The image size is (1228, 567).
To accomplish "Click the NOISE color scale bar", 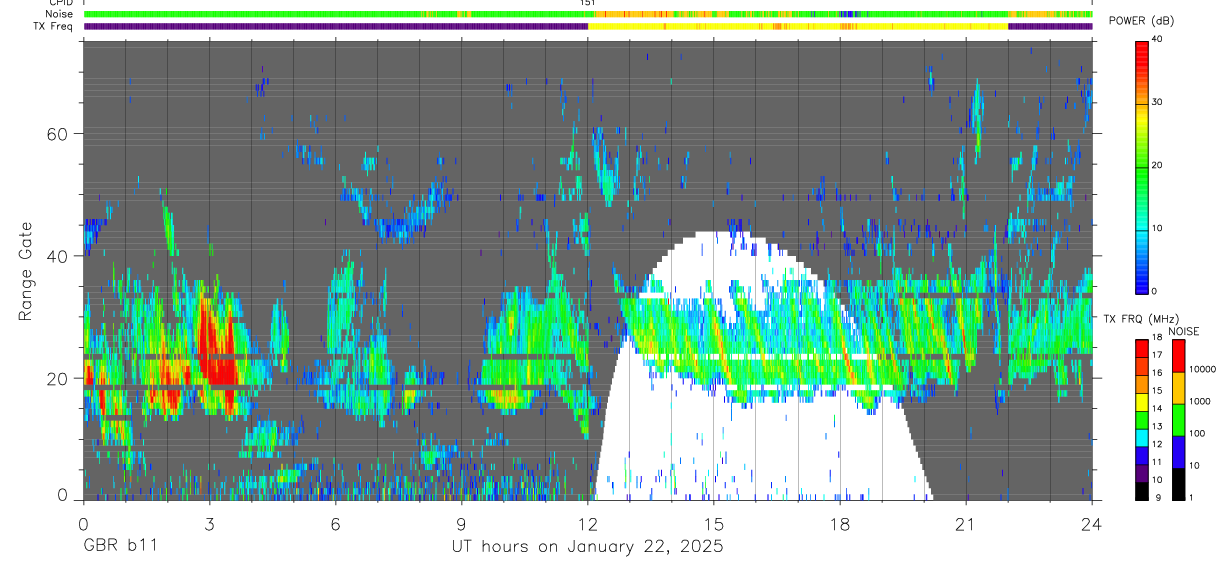I will pyautogui.click(x=1178, y=420).
